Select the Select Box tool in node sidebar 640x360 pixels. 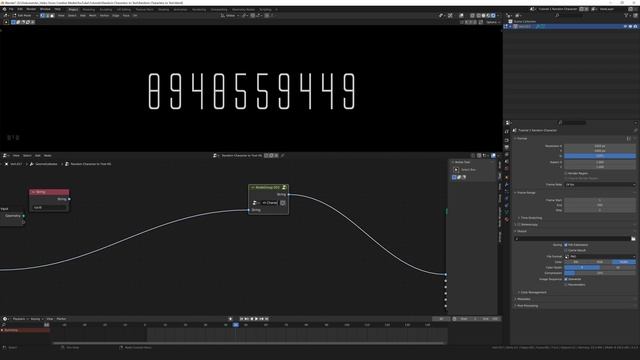pyautogui.click(x=456, y=169)
